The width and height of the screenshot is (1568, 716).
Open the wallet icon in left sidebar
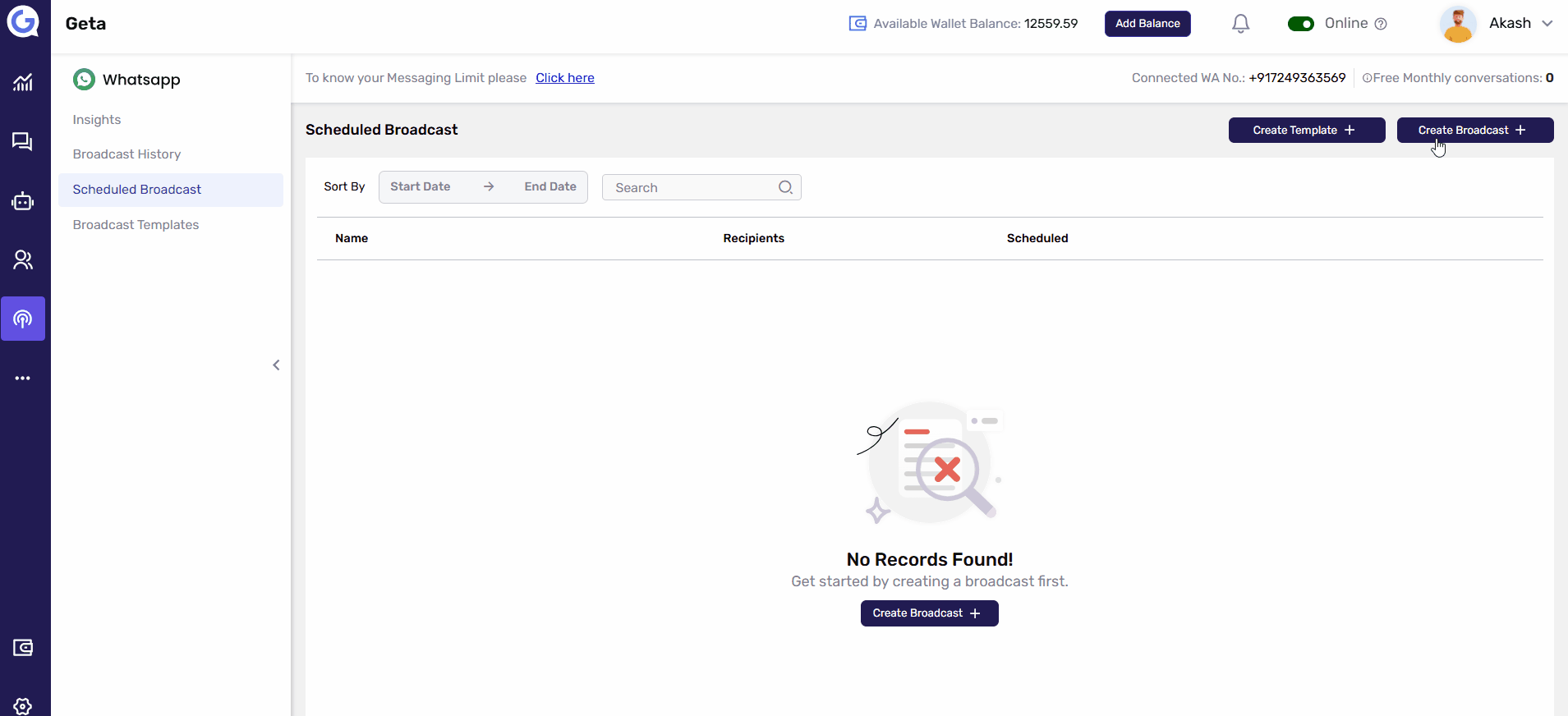click(x=23, y=648)
